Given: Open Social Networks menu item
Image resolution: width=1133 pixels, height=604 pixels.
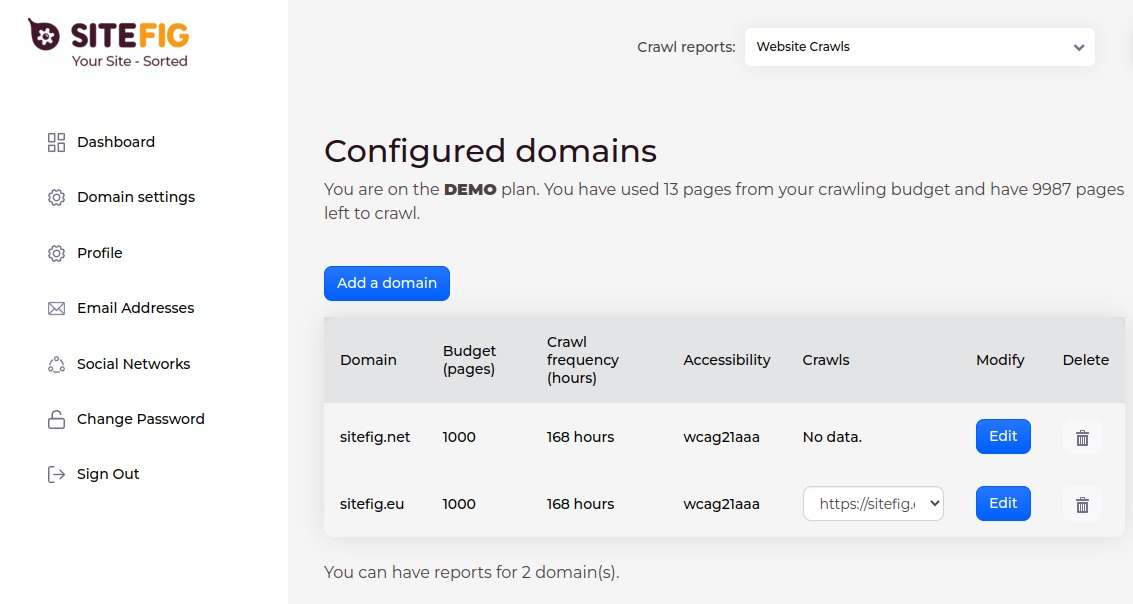Looking at the screenshot, I should point(133,364).
